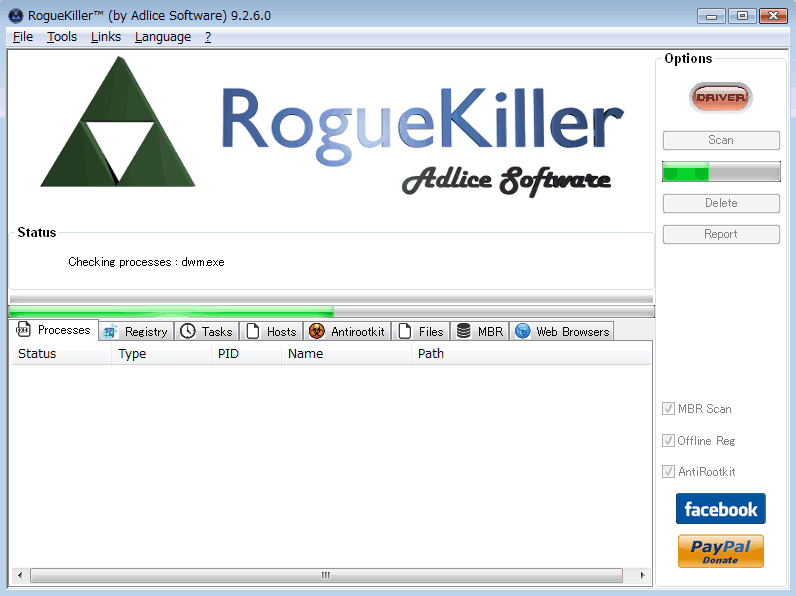Switch to the Files tab
This screenshot has width=796, height=596.
(x=421, y=332)
